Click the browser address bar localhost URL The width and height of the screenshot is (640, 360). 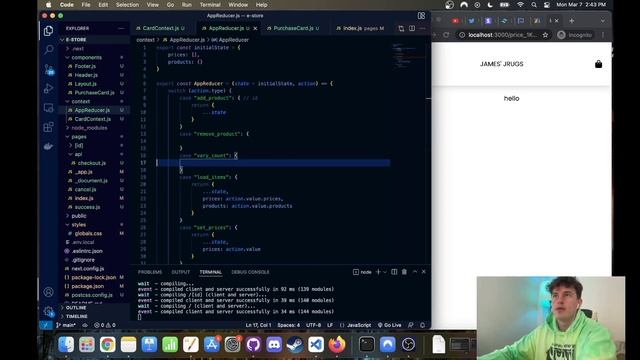point(502,35)
